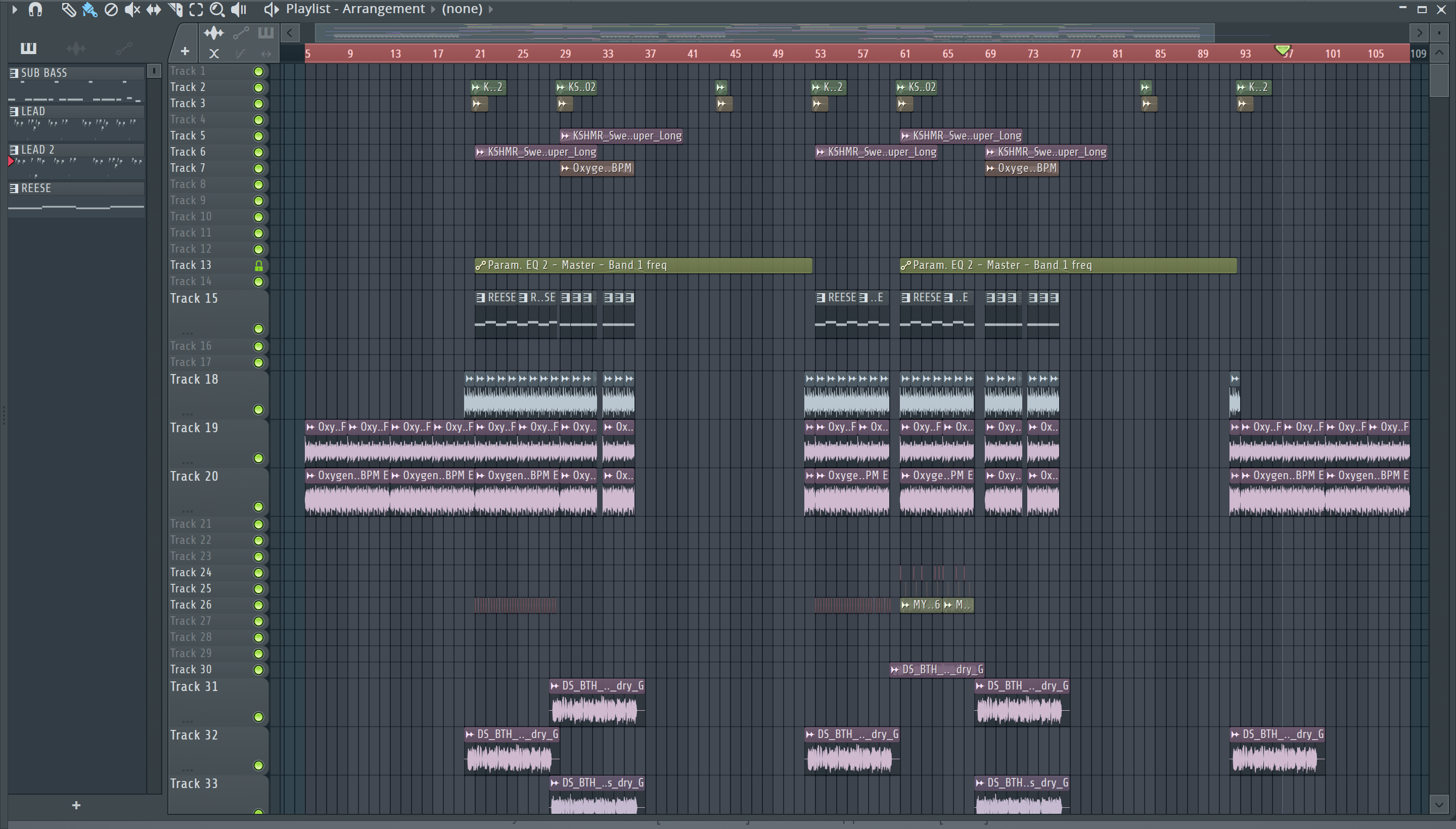Image resolution: width=1456 pixels, height=829 pixels.
Task: Click the vertical playlist scrollbar handle
Action: click(1439, 80)
